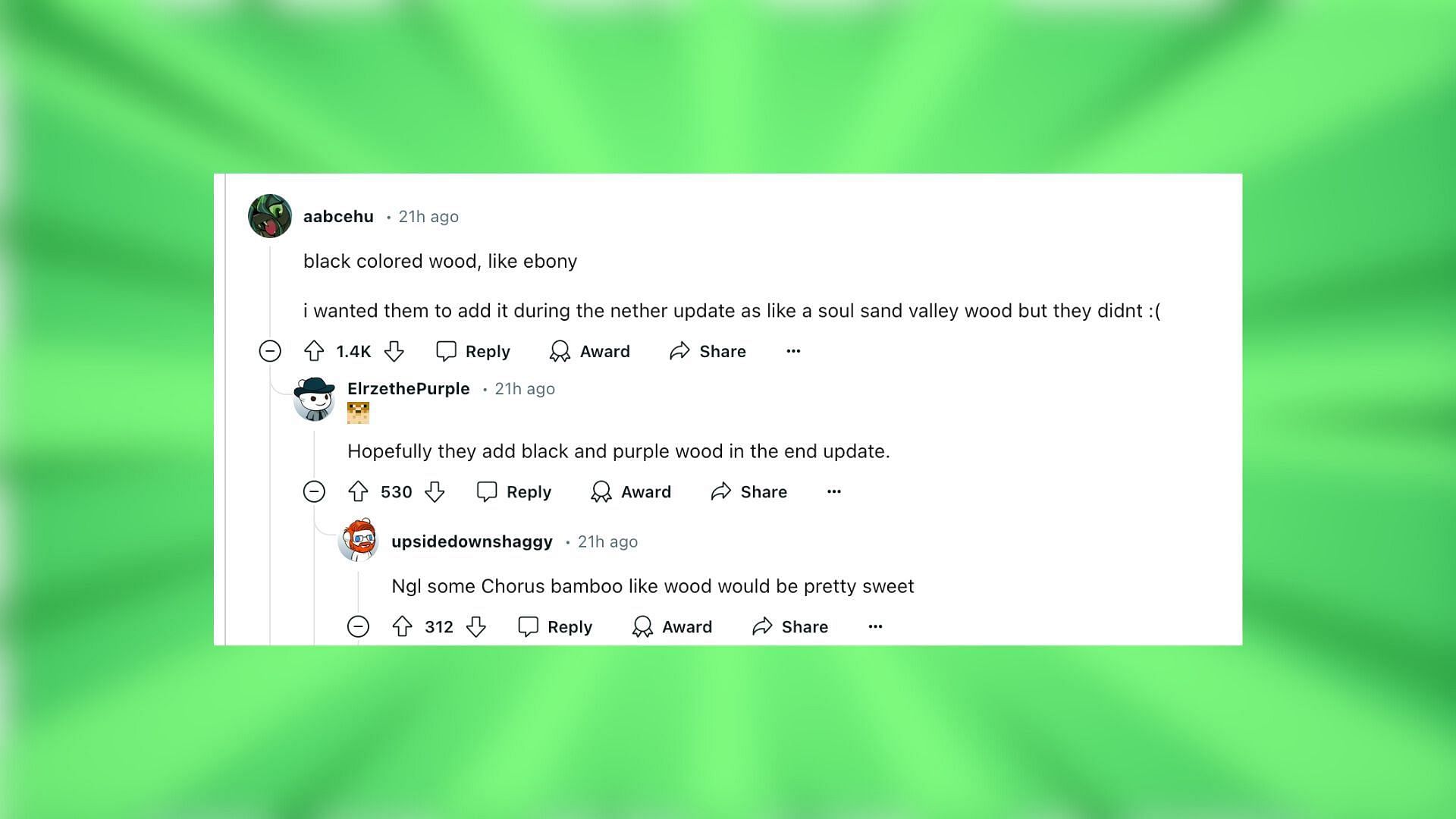
Task: Click aabcehu's profile avatar icon
Action: click(270, 215)
